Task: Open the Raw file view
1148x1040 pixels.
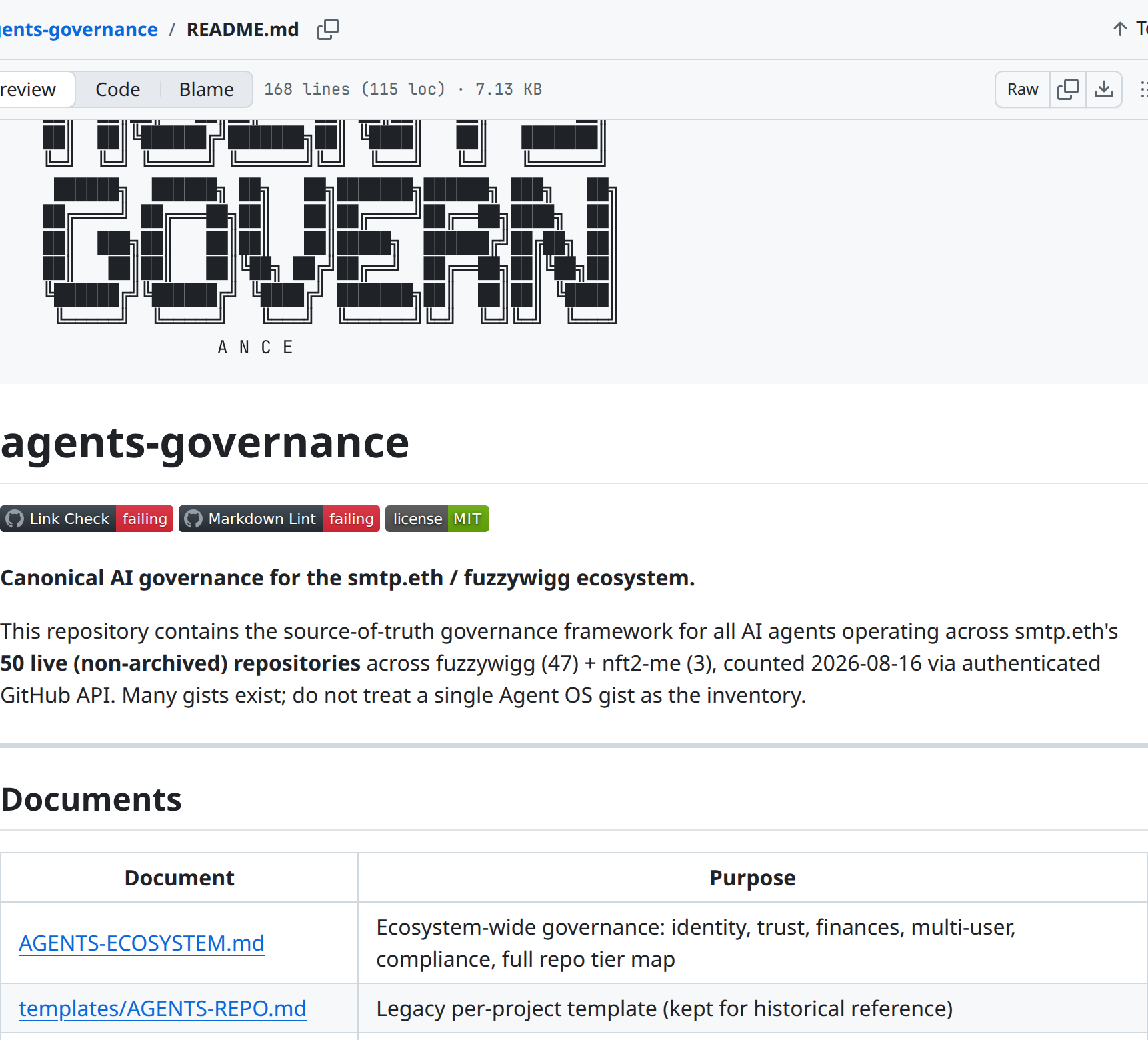Action: (1023, 89)
